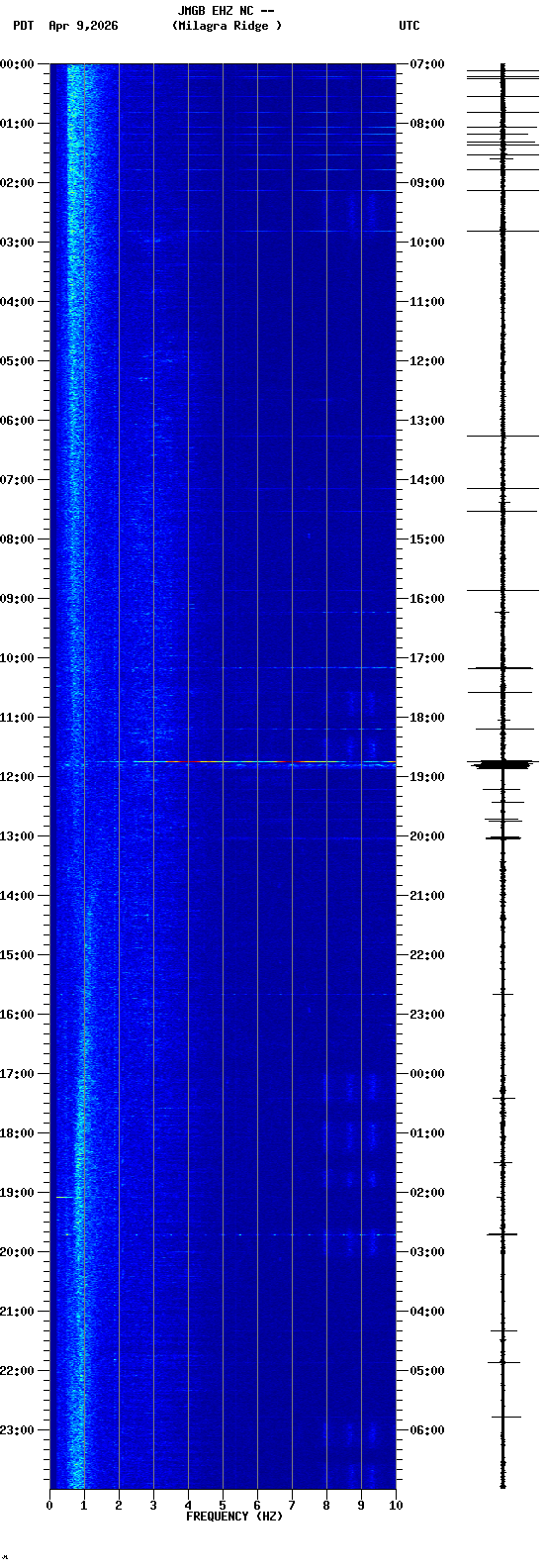Click the seismogram spike near 20:00 UTC
Image resolution: width=546 pixels, height=1568 pixels.
[x=502, y=838]
